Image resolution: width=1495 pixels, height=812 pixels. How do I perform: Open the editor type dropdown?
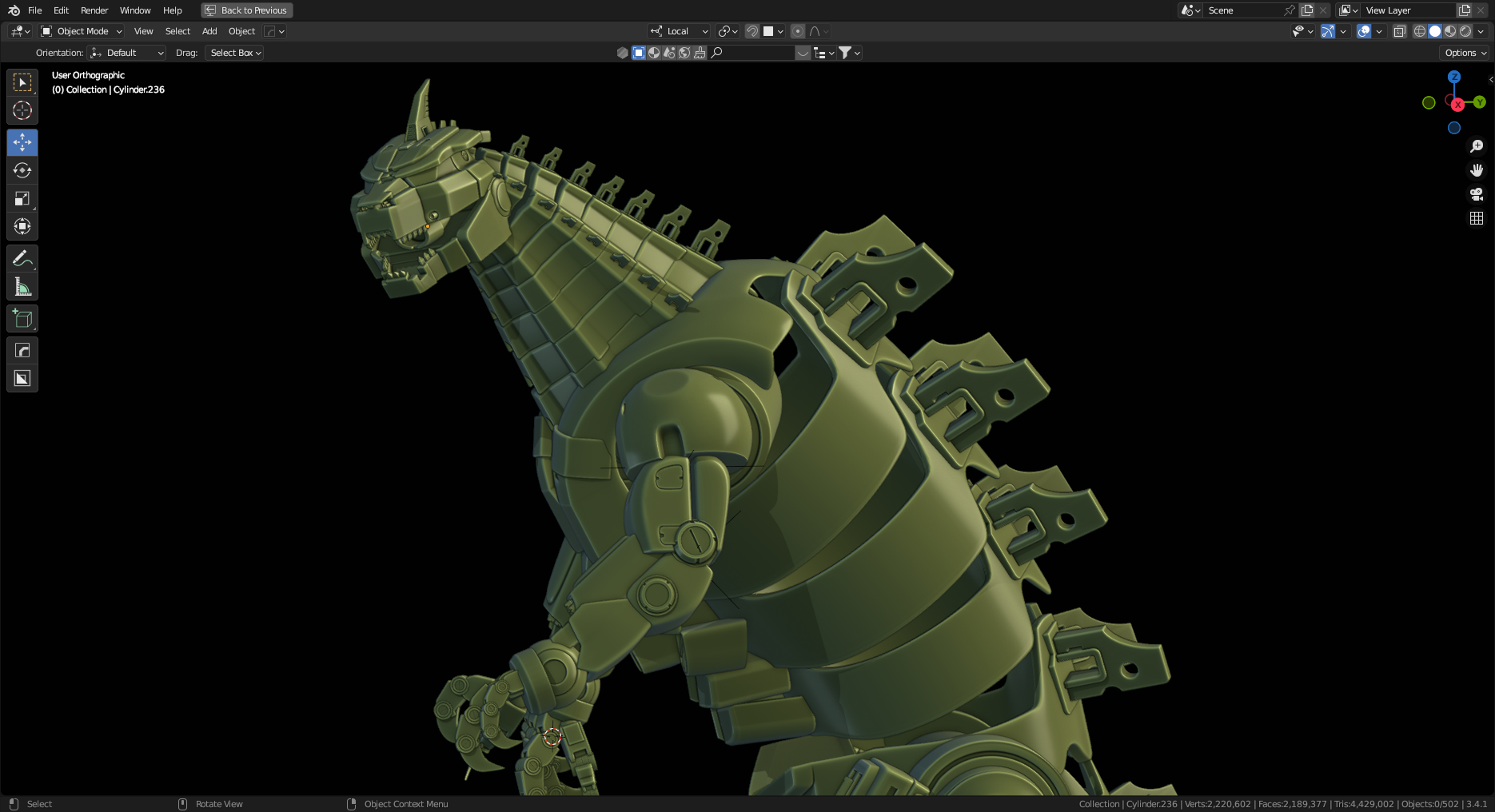click(21, 31)
